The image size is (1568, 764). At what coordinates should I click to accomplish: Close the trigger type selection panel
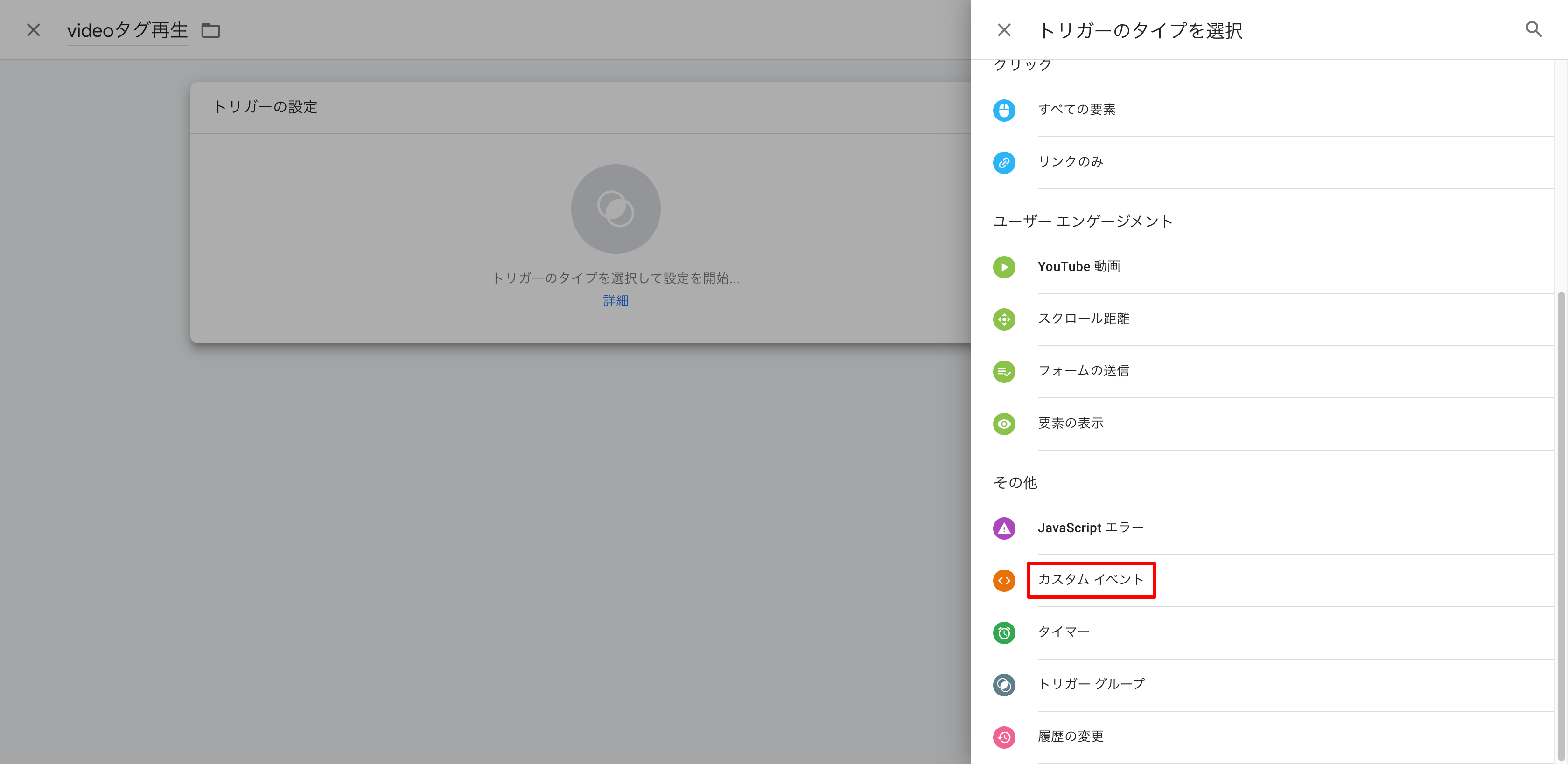pos(1004,30)
